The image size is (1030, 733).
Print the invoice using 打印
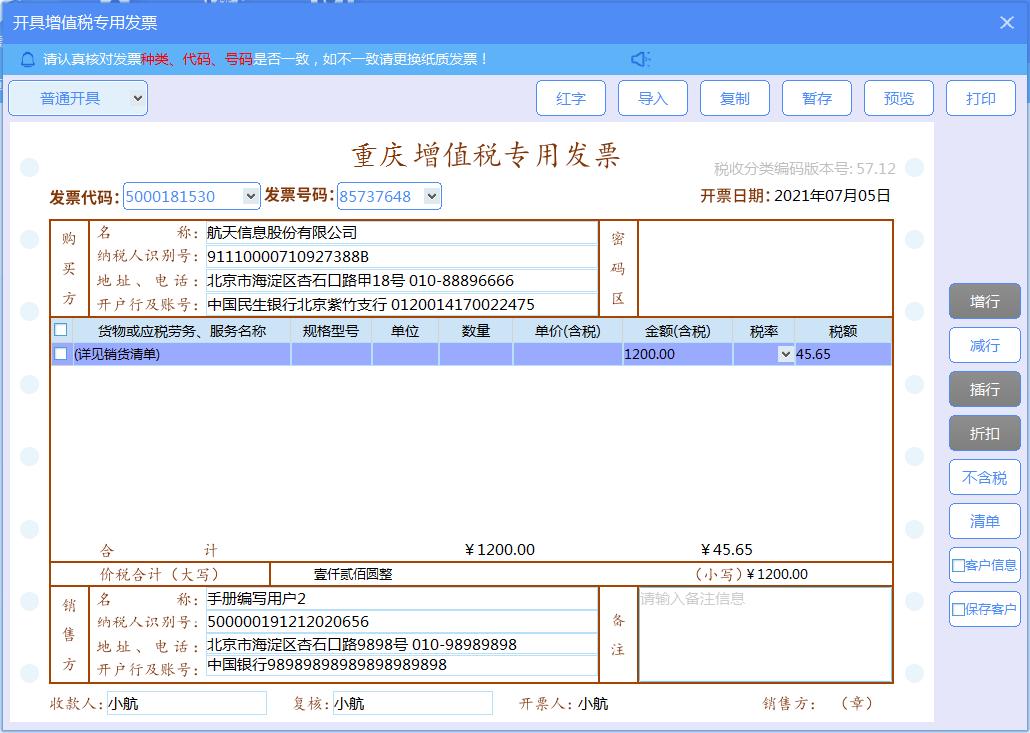tap(981, 97)
